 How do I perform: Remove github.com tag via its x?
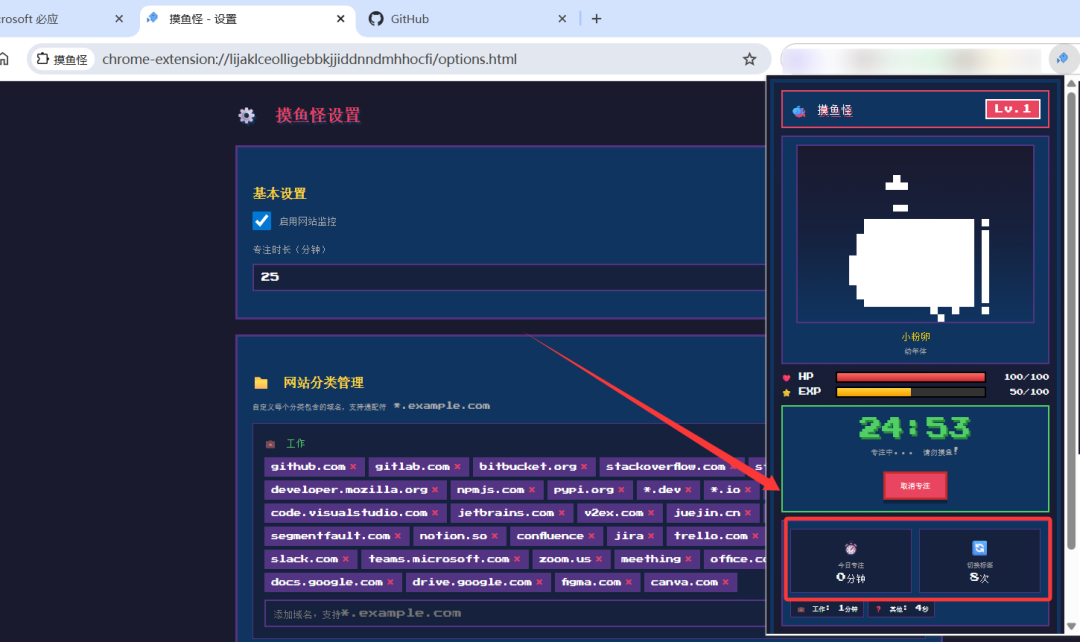[353, 467]
